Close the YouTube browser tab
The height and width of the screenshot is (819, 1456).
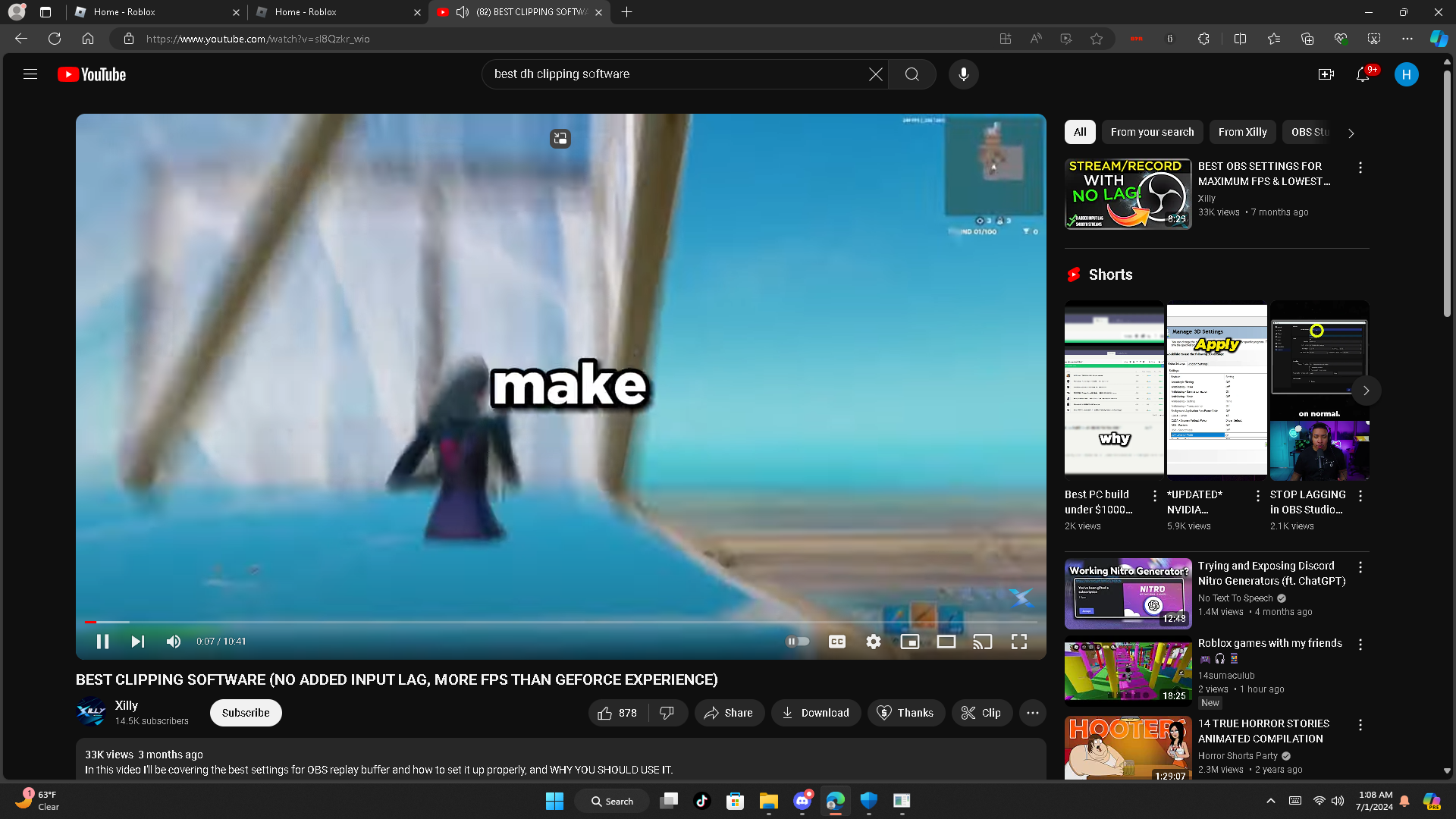coord(598,12)
